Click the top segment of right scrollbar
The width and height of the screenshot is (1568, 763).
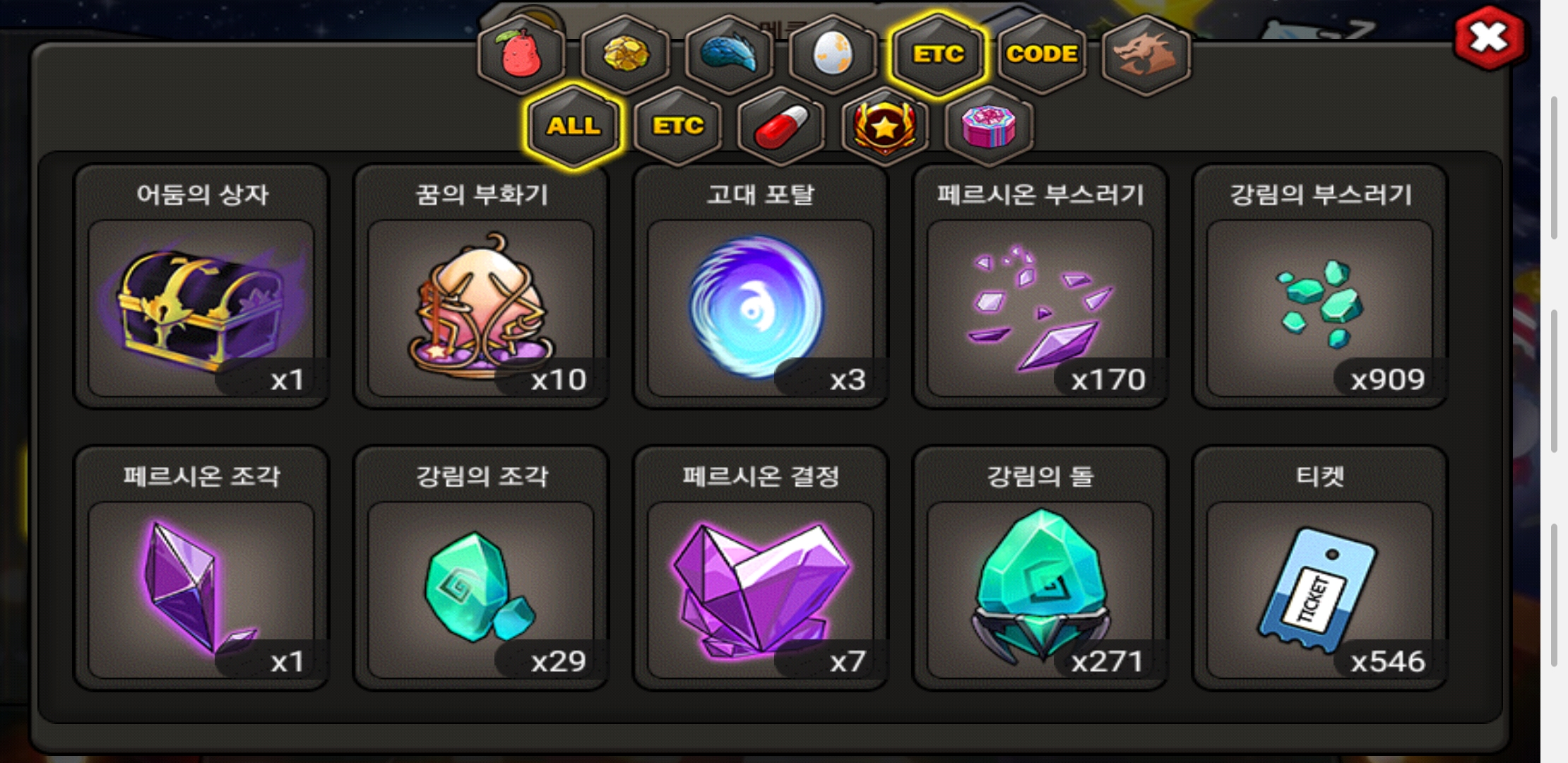(1554, 168)
